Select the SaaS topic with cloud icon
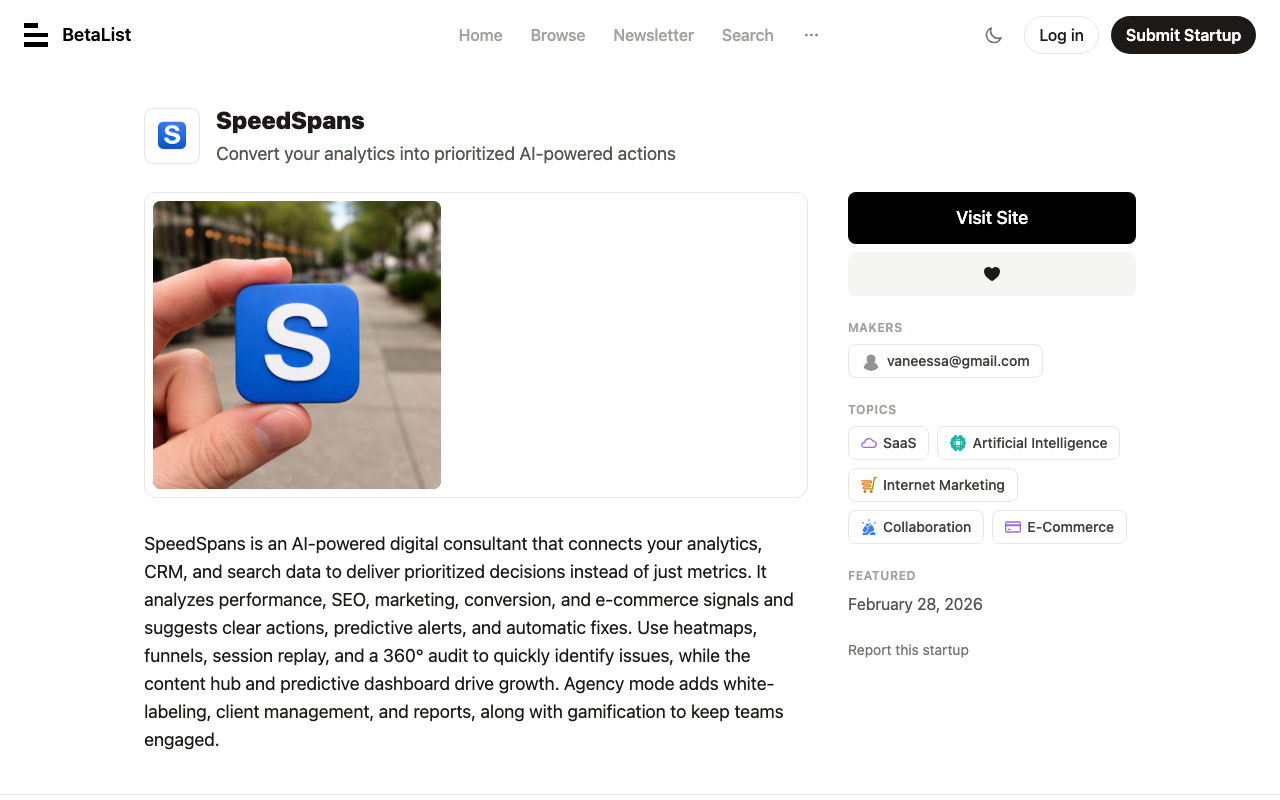Viewport: 1280px width, 800px height. pyautogui.click(x=888, y=443)
